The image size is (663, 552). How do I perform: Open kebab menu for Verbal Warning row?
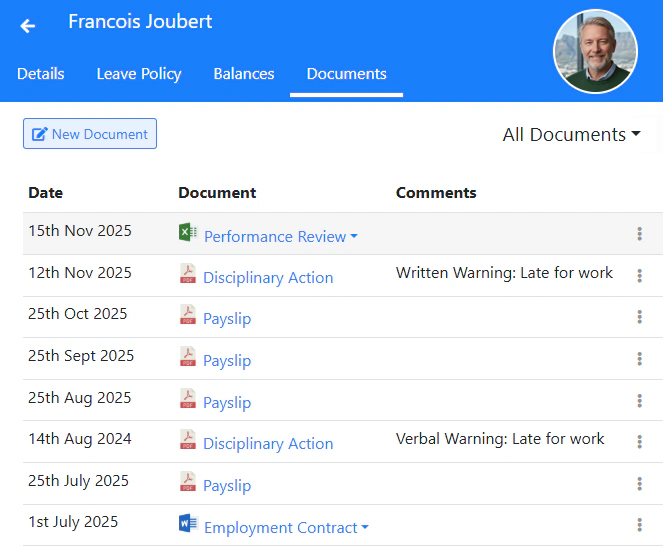click(x=639, y=442)
